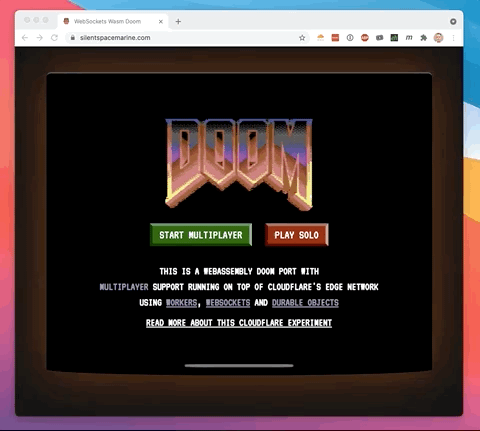Reload the page
This screenshot has height=431, width=480.
pos(54,38)
